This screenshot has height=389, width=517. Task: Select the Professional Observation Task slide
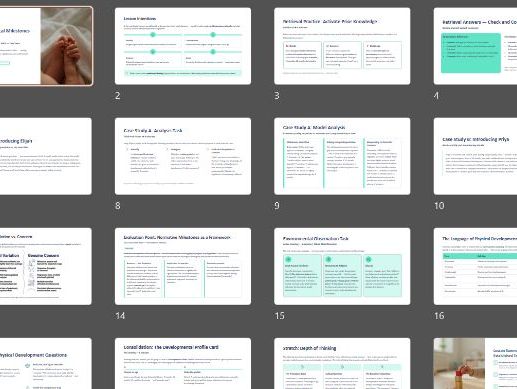click(x=342, y=266)
